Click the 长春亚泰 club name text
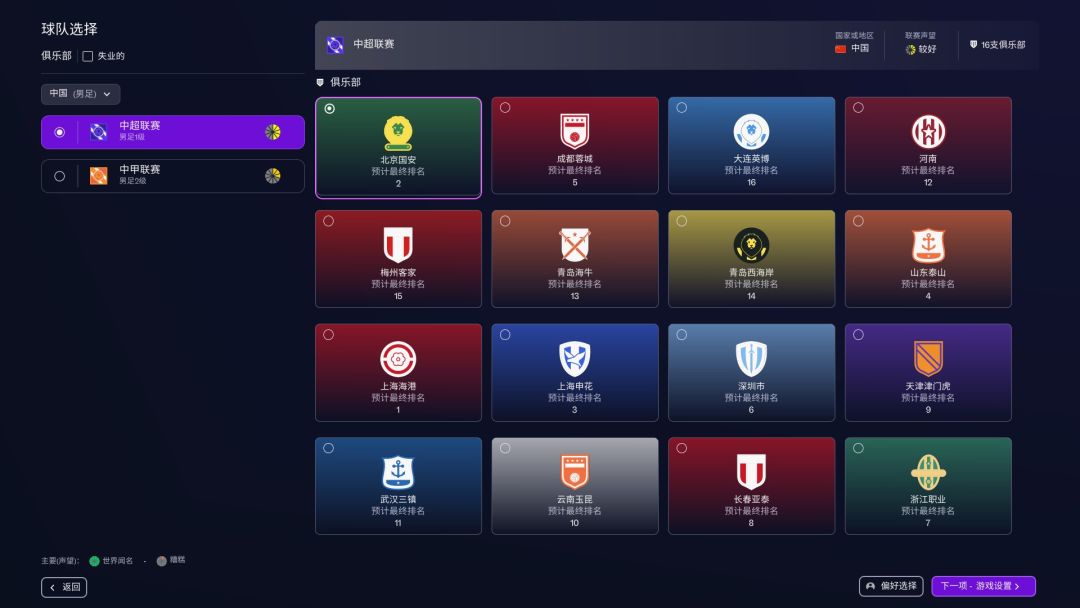Viewport: 1080px width, 608px height. click(751, 499)
